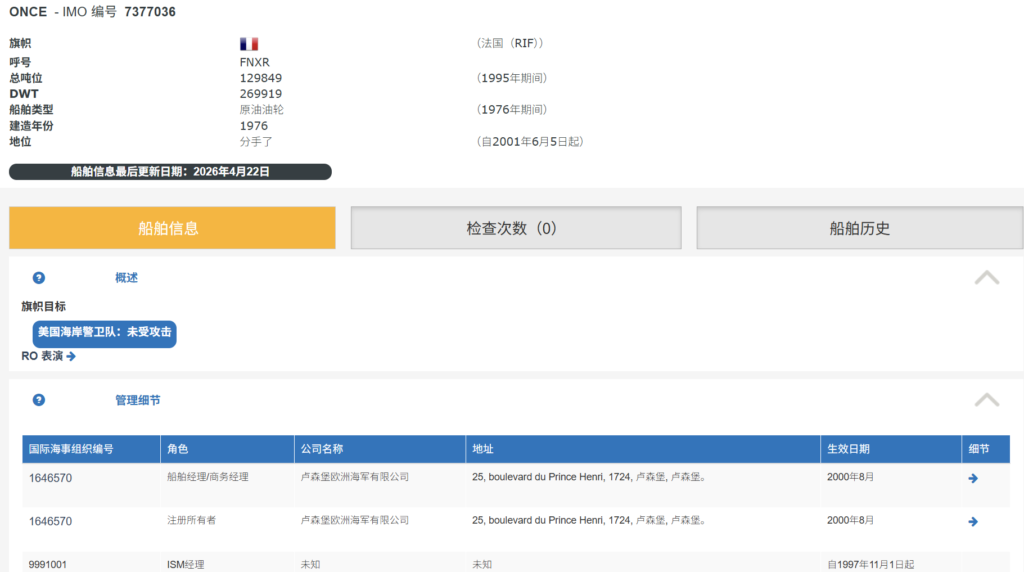
Task: Click the help icon beside 管理细节
Action: 39,400
